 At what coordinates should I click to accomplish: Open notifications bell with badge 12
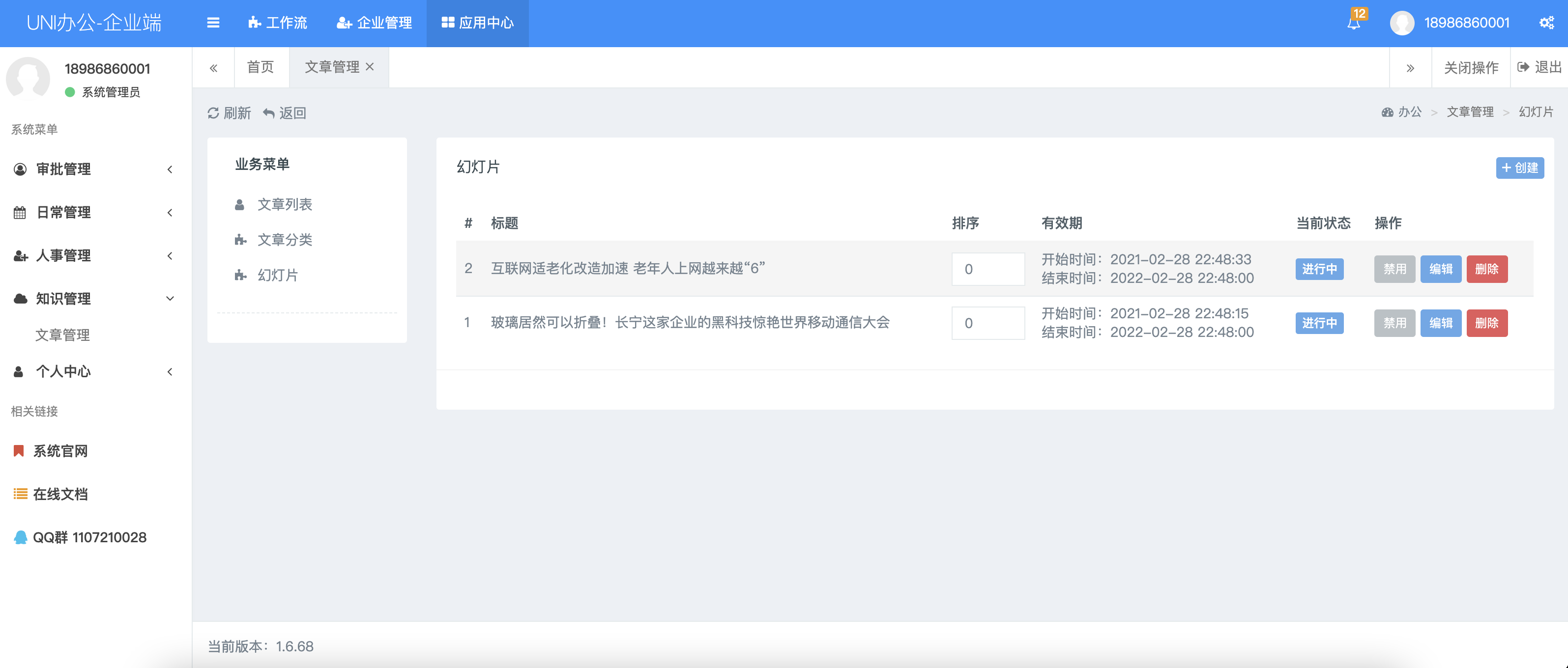(1353, 23)
